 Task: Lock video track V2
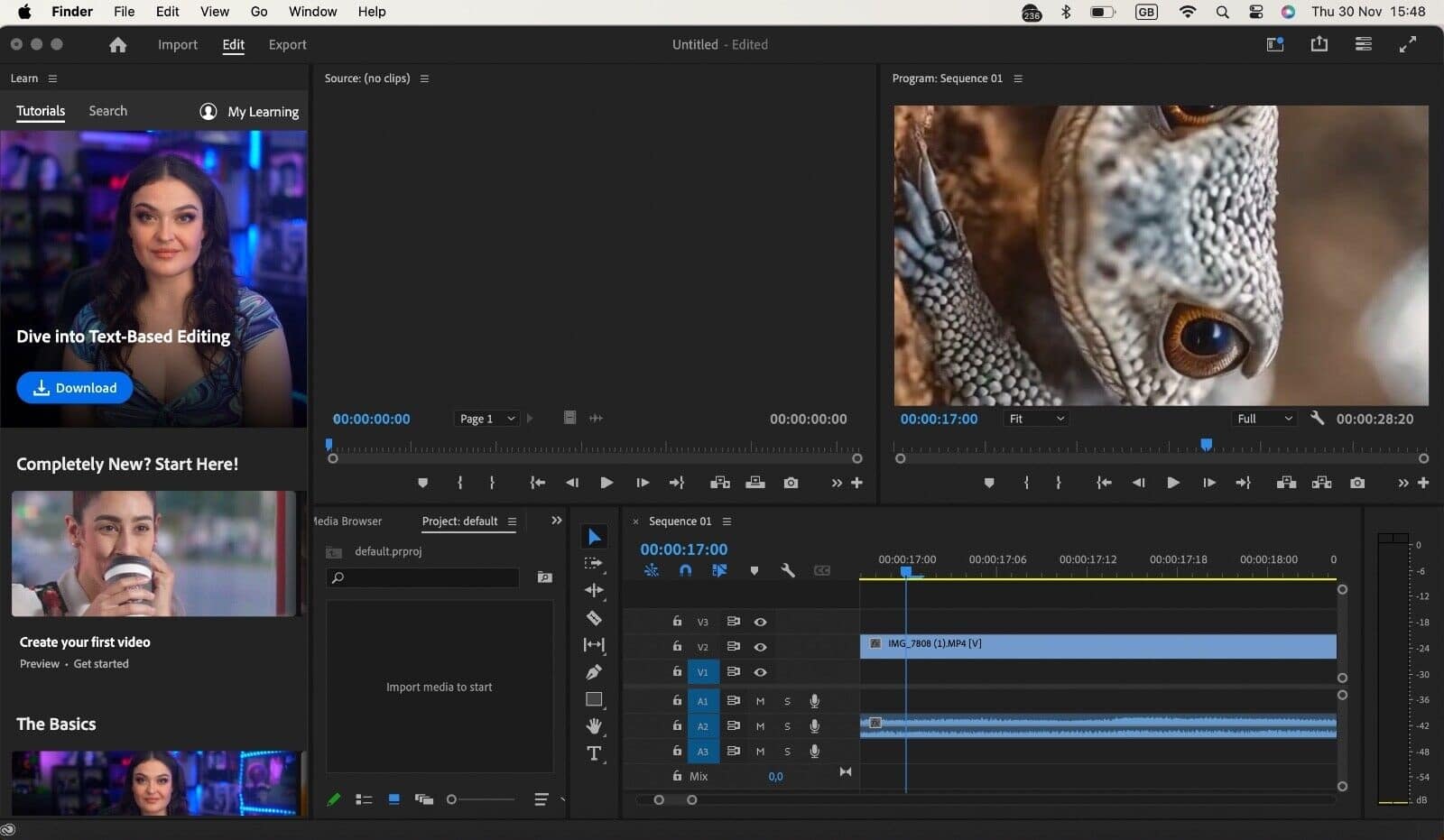(x=677, y=646)
